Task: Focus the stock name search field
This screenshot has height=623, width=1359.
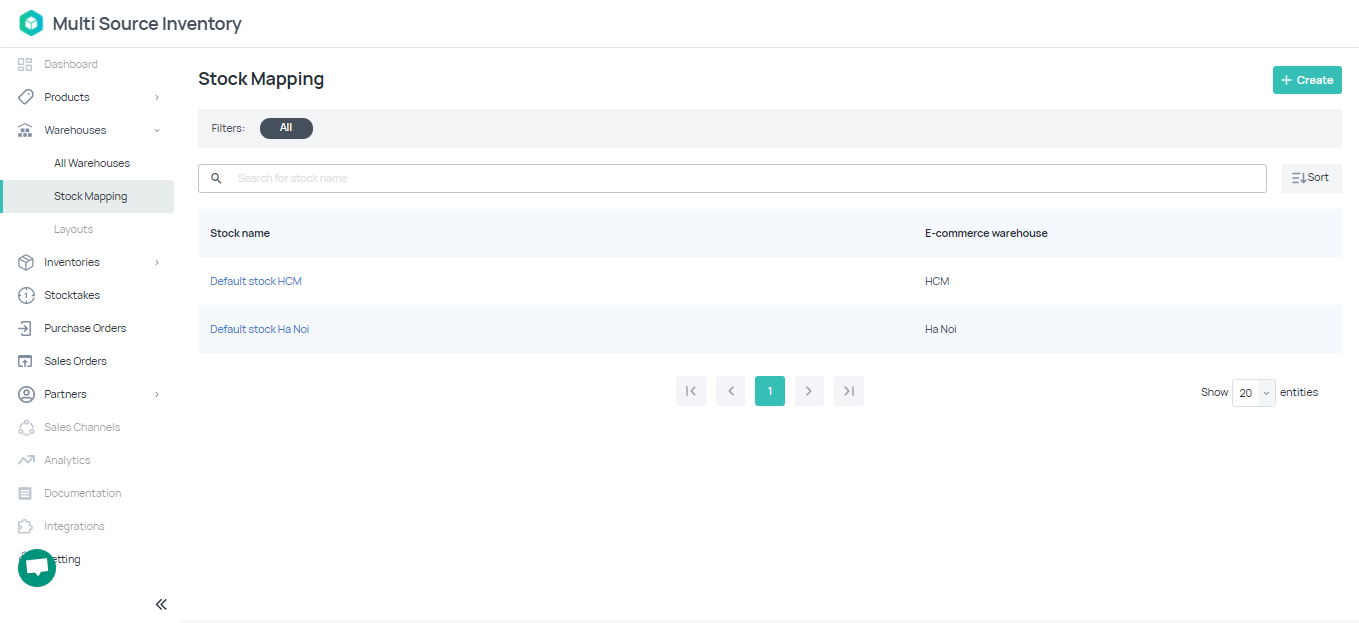Action: pos(740,178)
